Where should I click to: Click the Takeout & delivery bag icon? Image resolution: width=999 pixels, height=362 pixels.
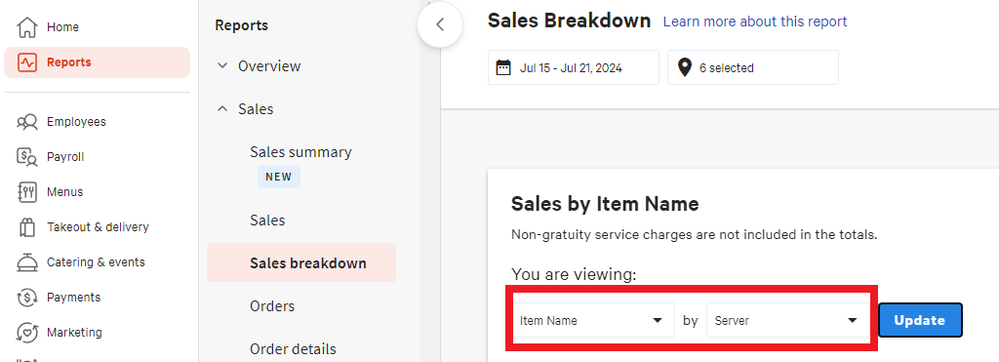(27, 227)
